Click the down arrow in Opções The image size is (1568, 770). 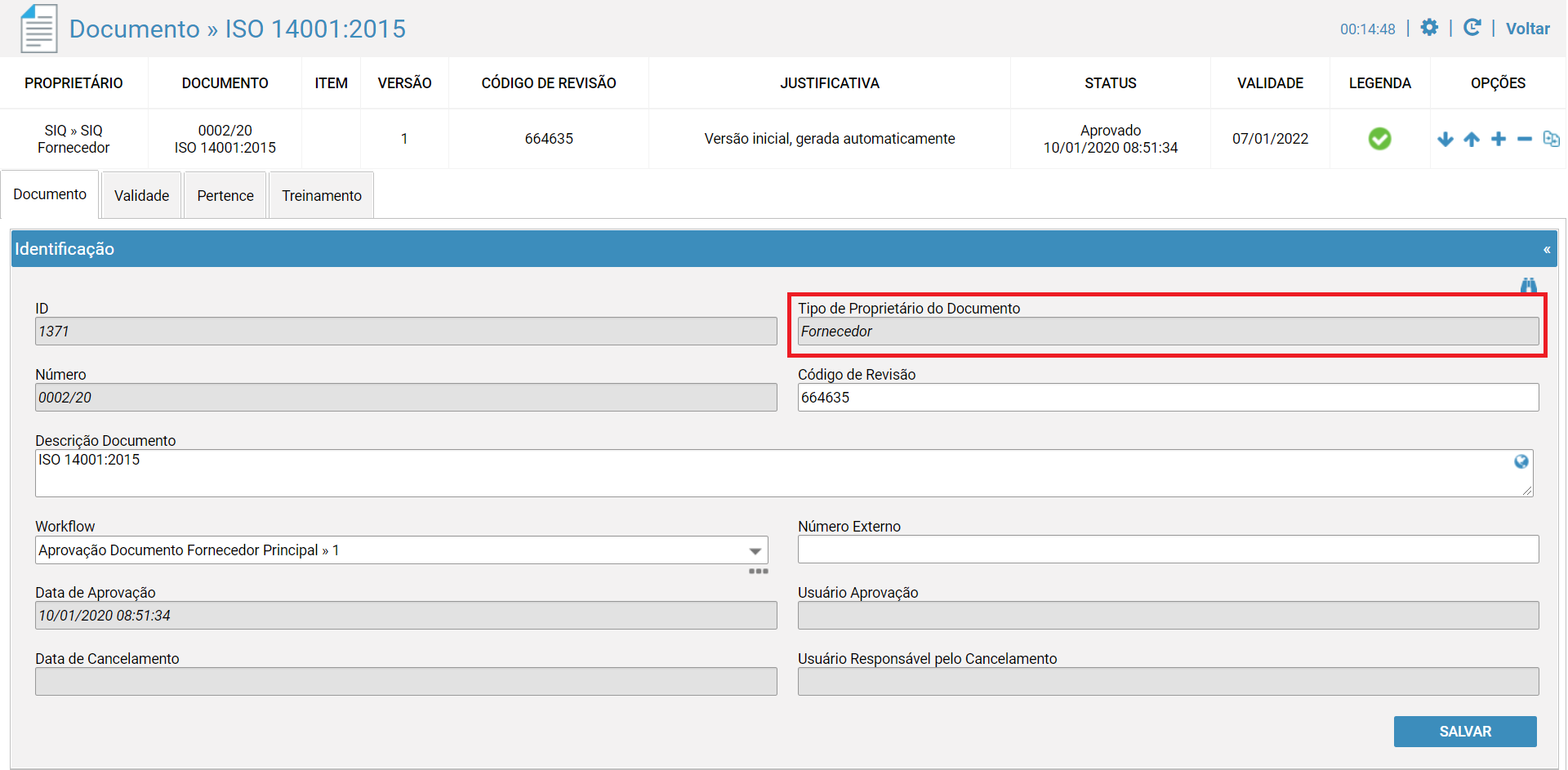1445,139
